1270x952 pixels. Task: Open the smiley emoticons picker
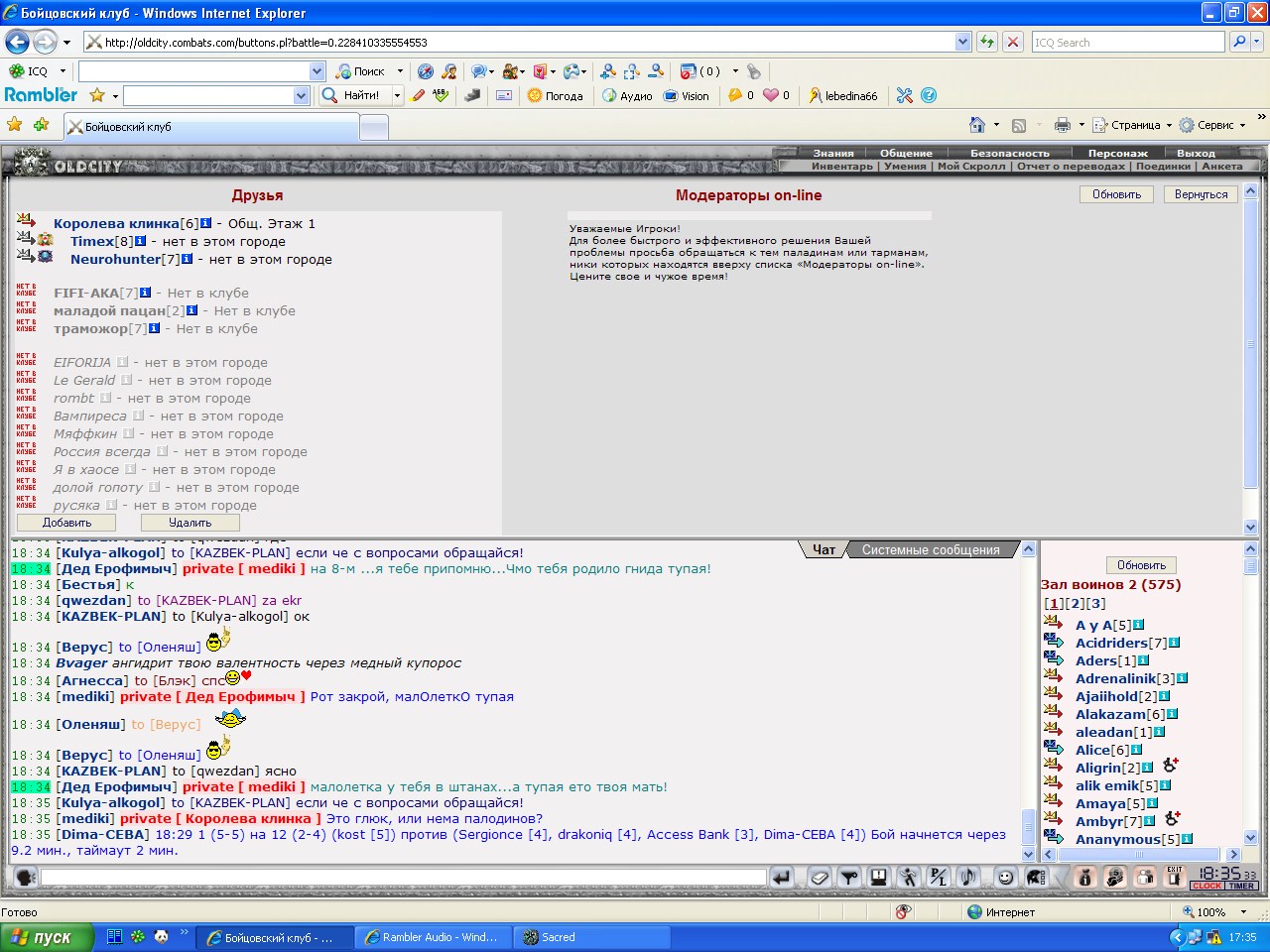click(x=1006, y=878)
